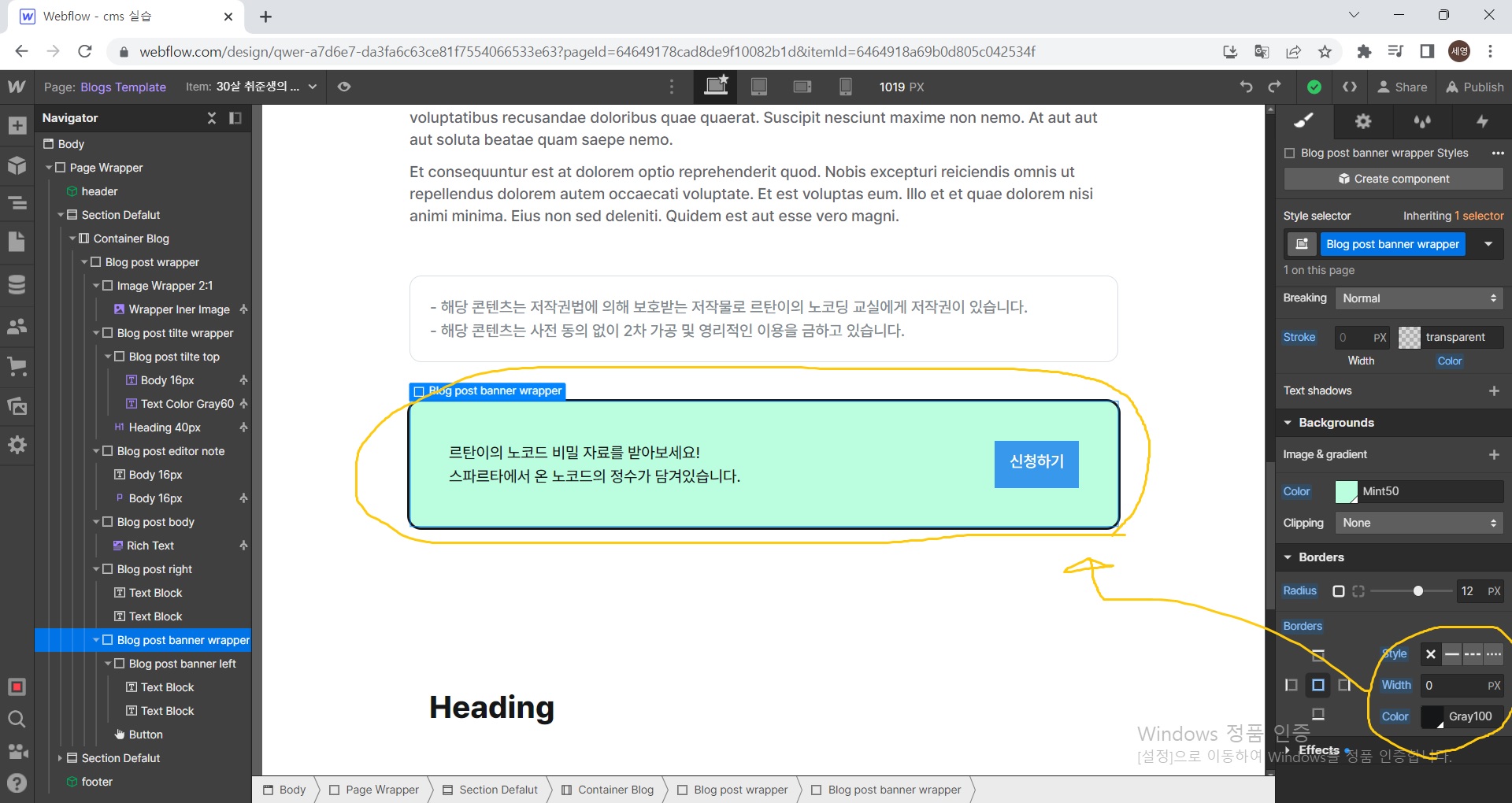Set border style to dotted
The image size is (1512, 803).
(1493, 653)
